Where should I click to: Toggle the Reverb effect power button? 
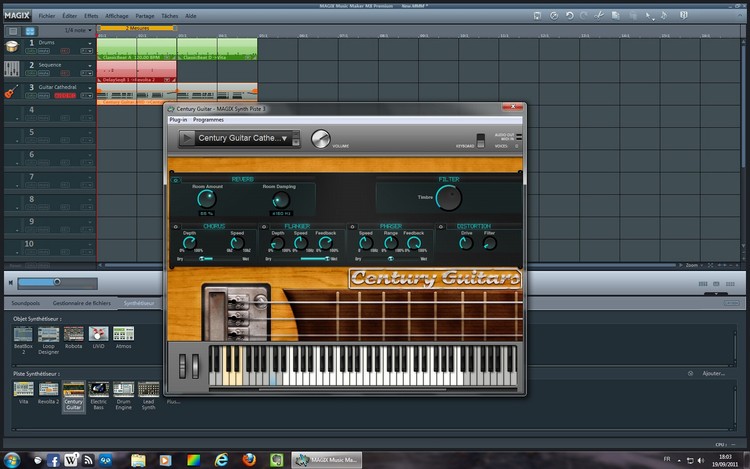click(x=176, y=180)
